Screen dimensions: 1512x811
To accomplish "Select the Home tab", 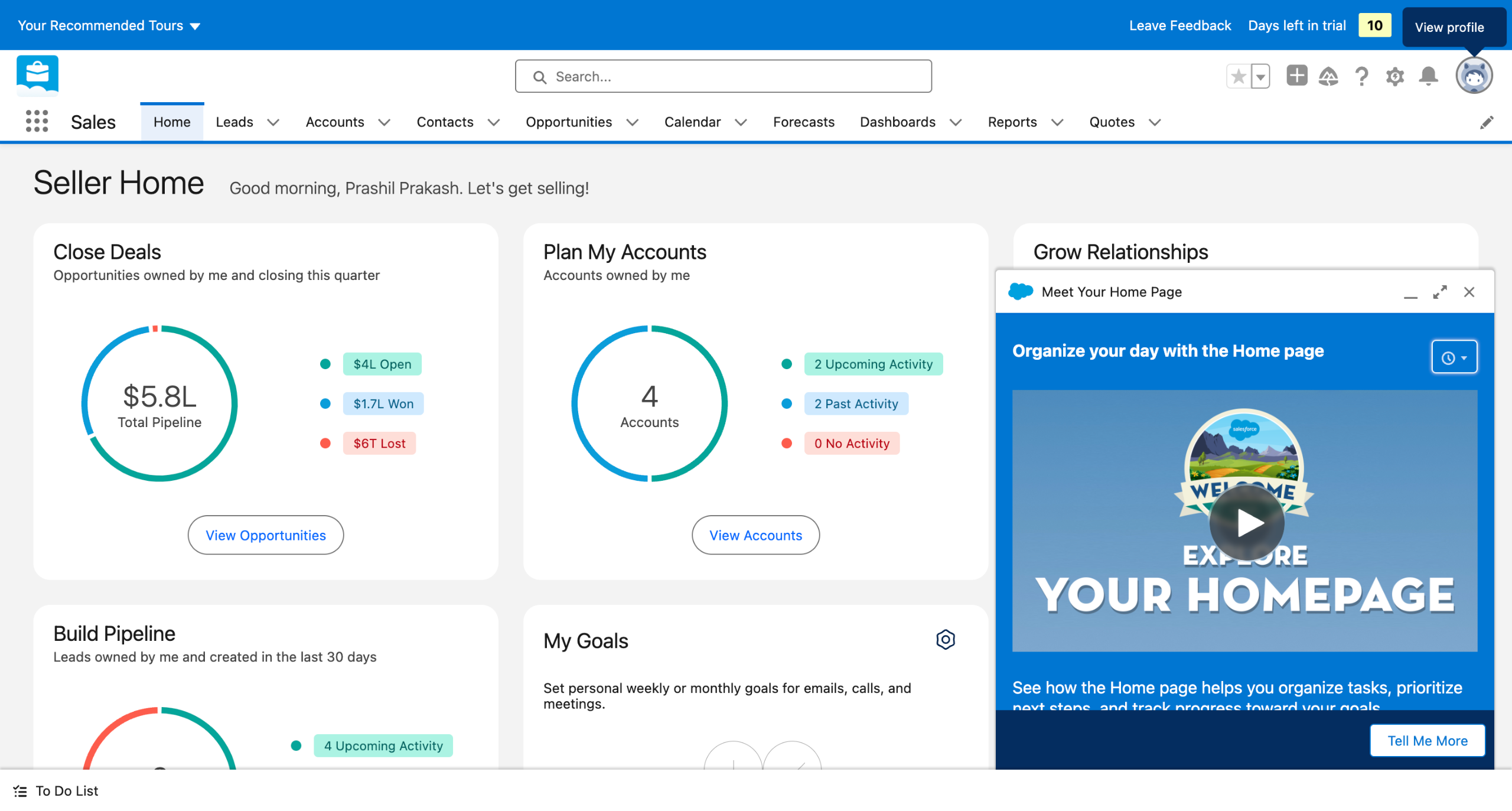I will click(x=172, y=122).
